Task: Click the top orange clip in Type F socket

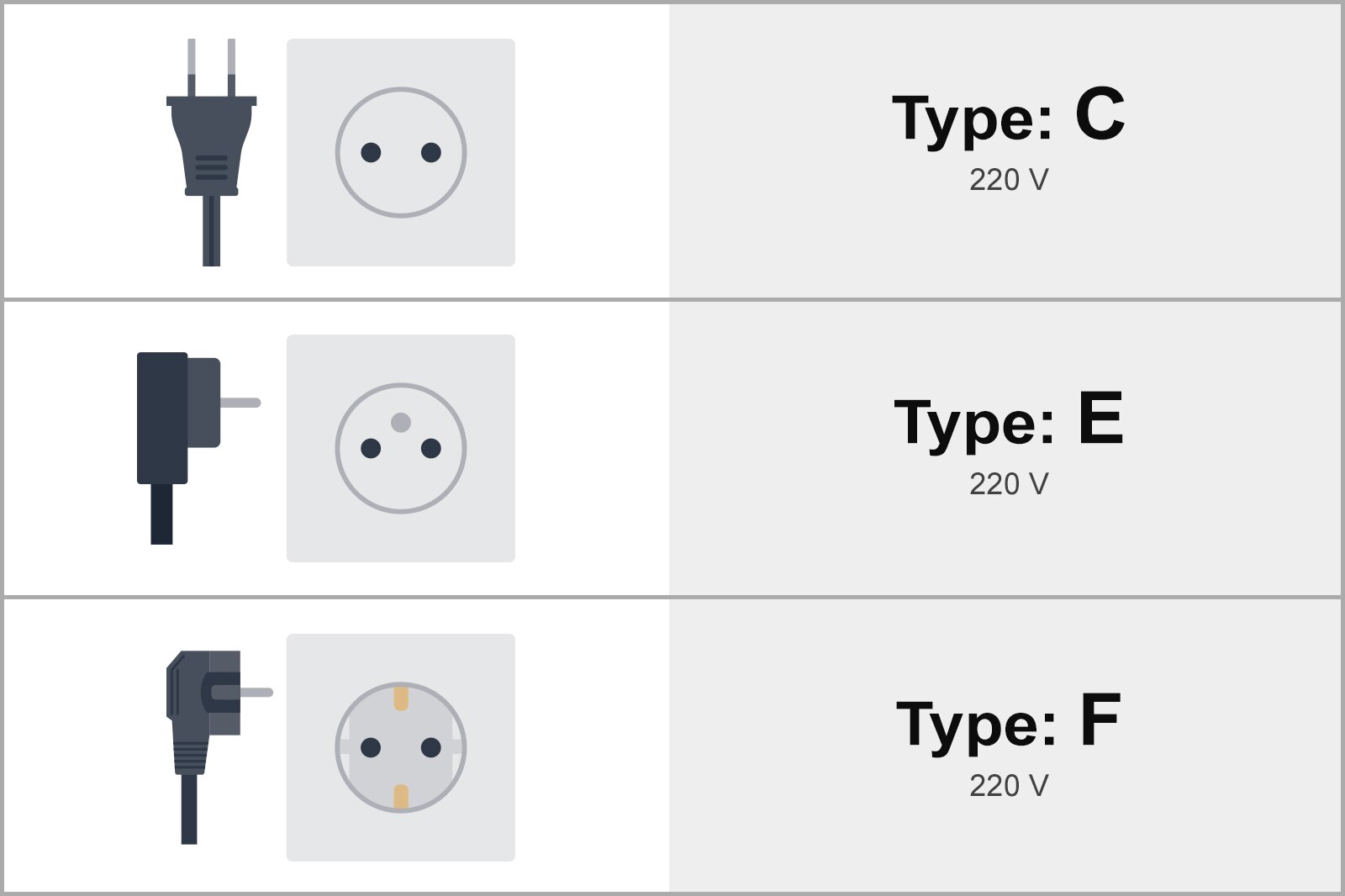Action: (401, 698)
